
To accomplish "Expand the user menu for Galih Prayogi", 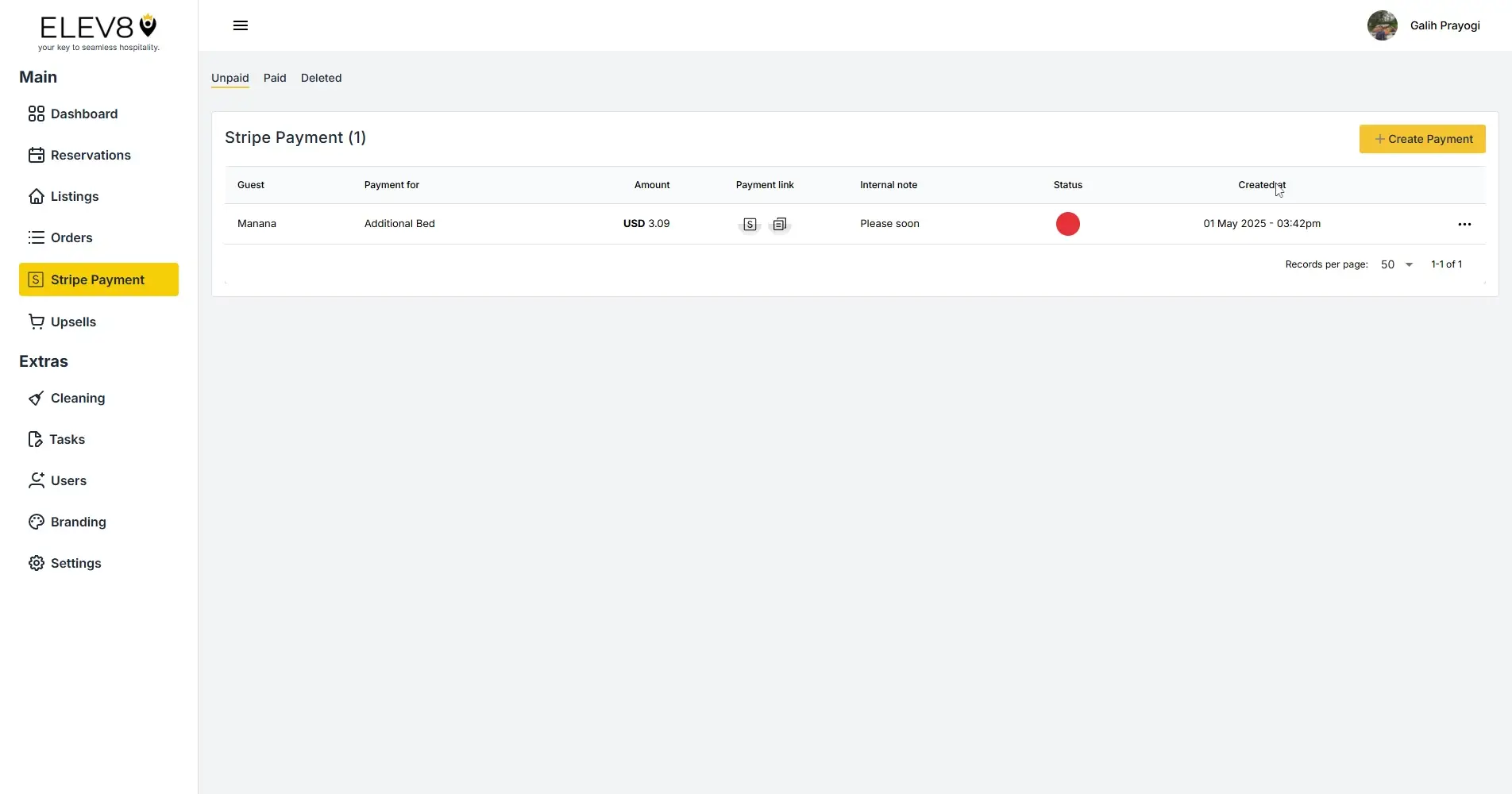I will (1424, 25).
